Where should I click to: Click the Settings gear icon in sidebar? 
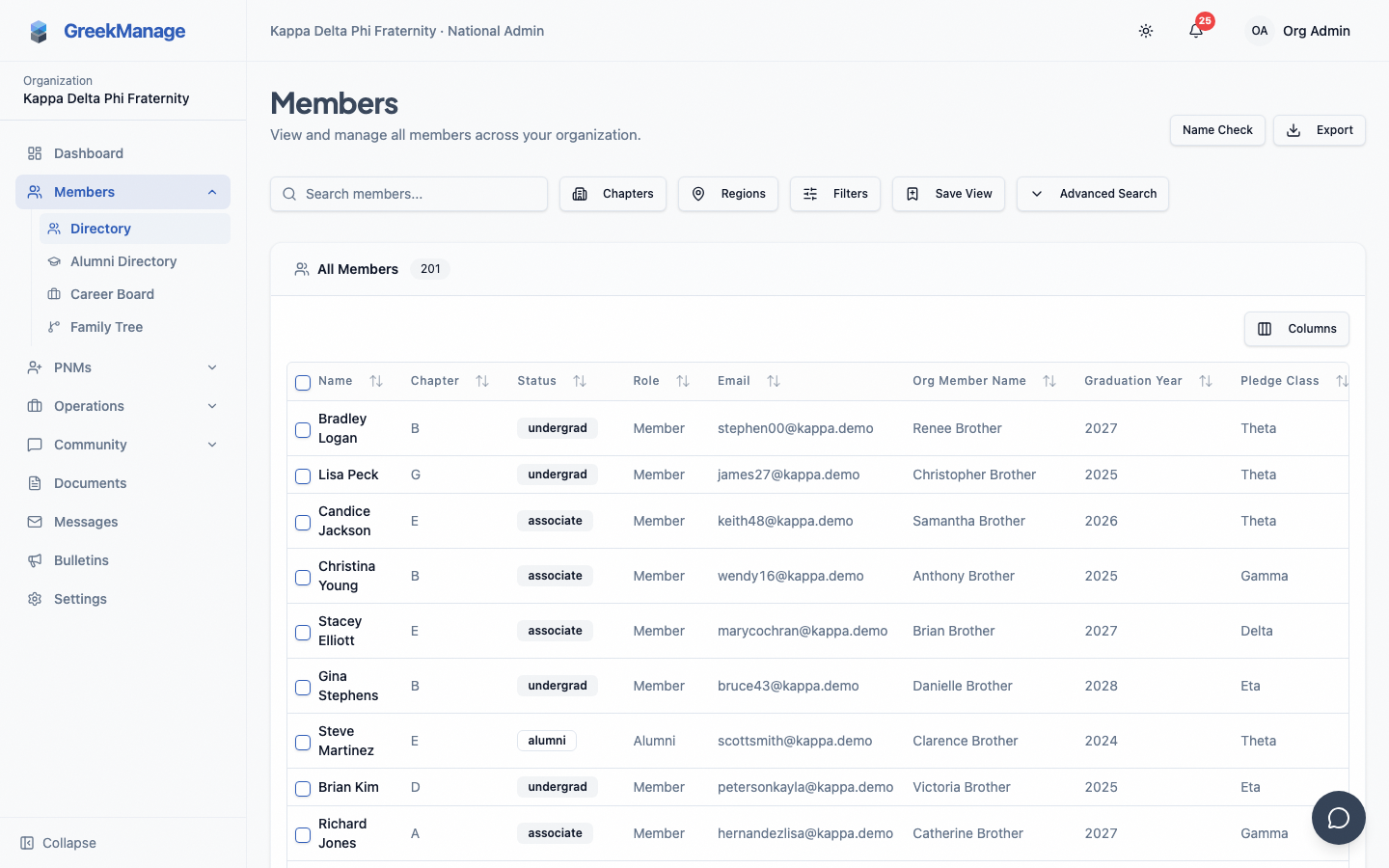point(35,599)
